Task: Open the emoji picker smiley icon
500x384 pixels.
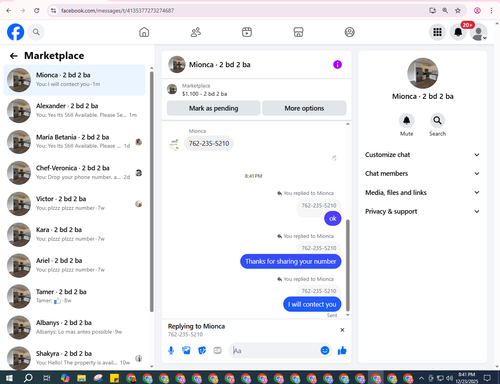Action: (x=325, y=350)
